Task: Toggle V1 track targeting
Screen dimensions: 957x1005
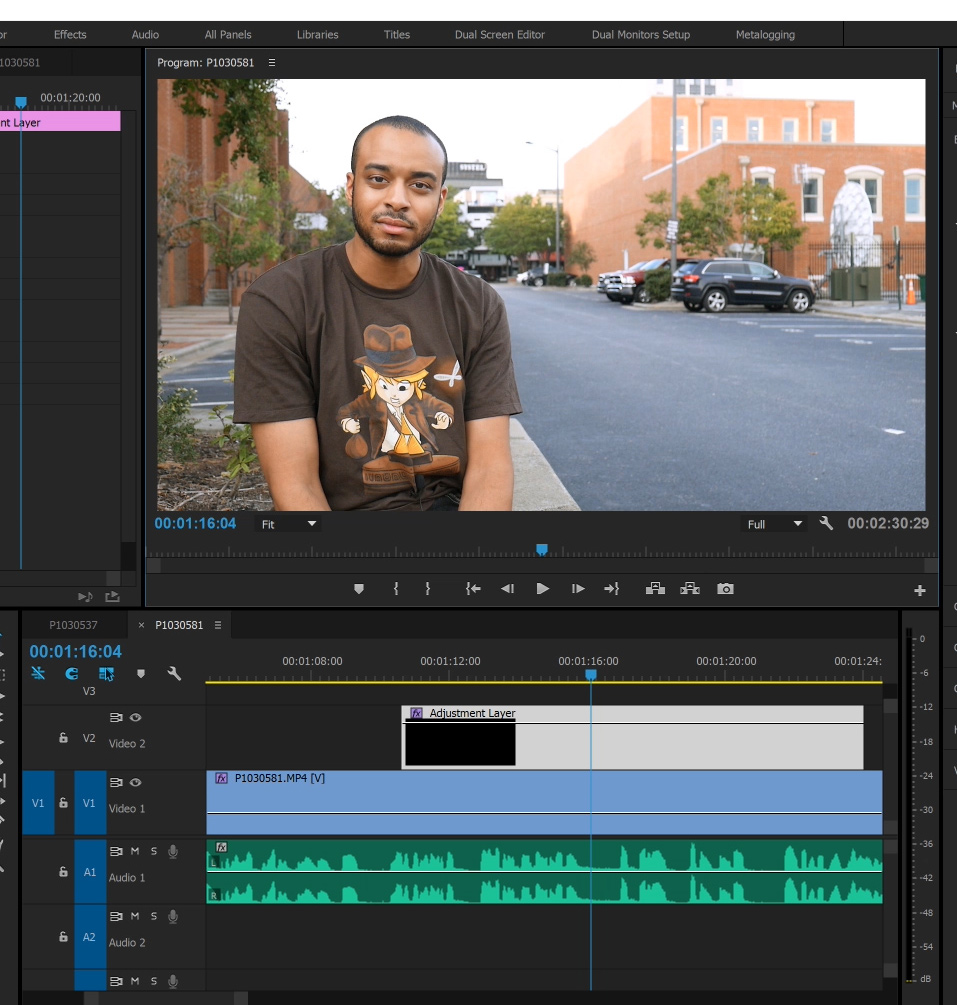Action: pos(89,802)
